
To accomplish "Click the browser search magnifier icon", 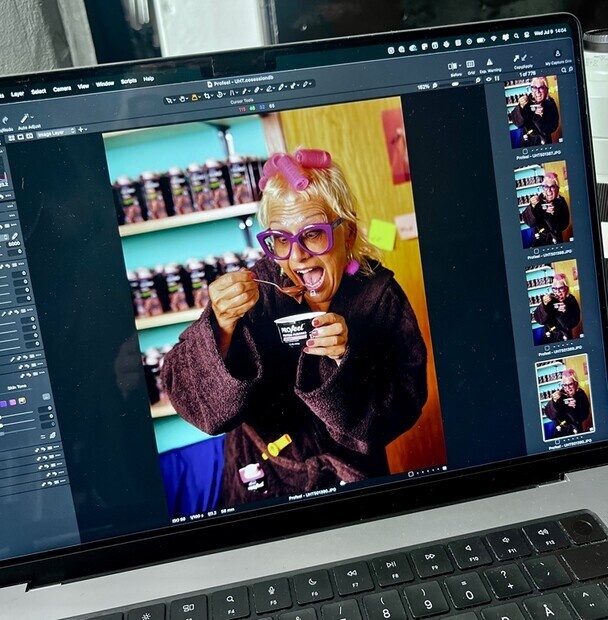I will click(x=564, y=70).
